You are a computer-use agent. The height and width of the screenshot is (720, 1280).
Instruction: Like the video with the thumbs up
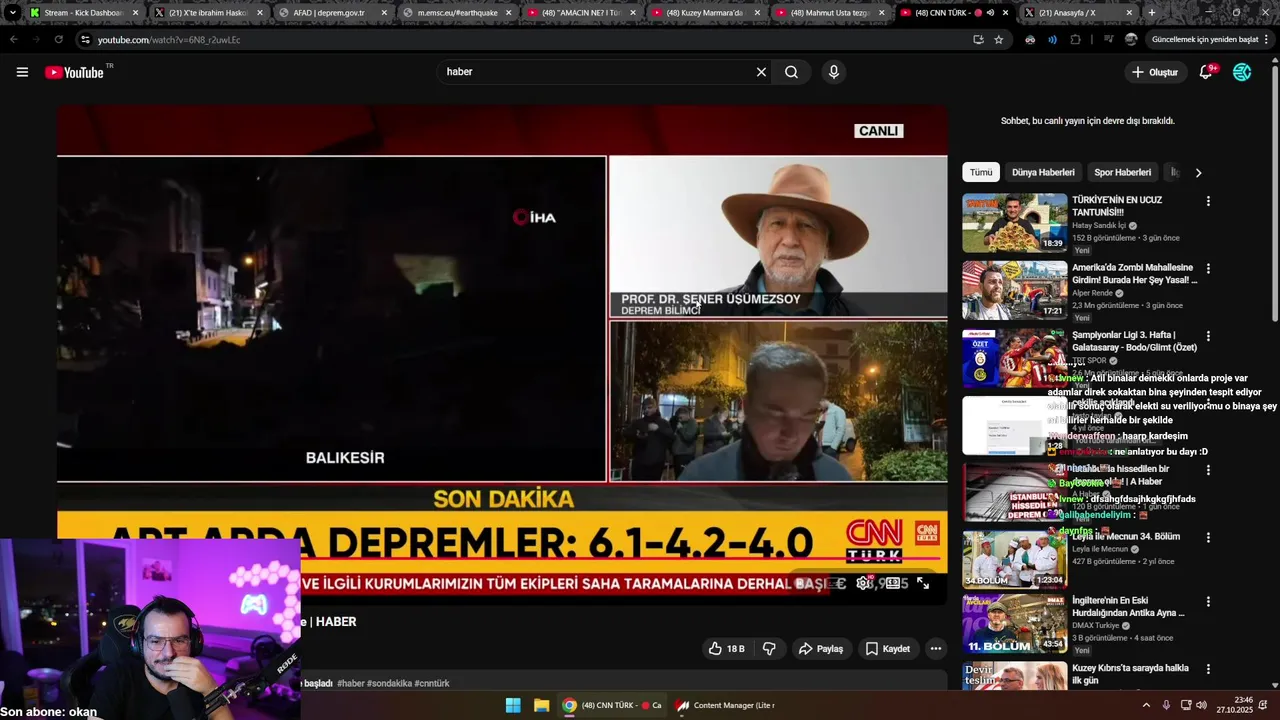pyautogui.click(x=726, y=649)
